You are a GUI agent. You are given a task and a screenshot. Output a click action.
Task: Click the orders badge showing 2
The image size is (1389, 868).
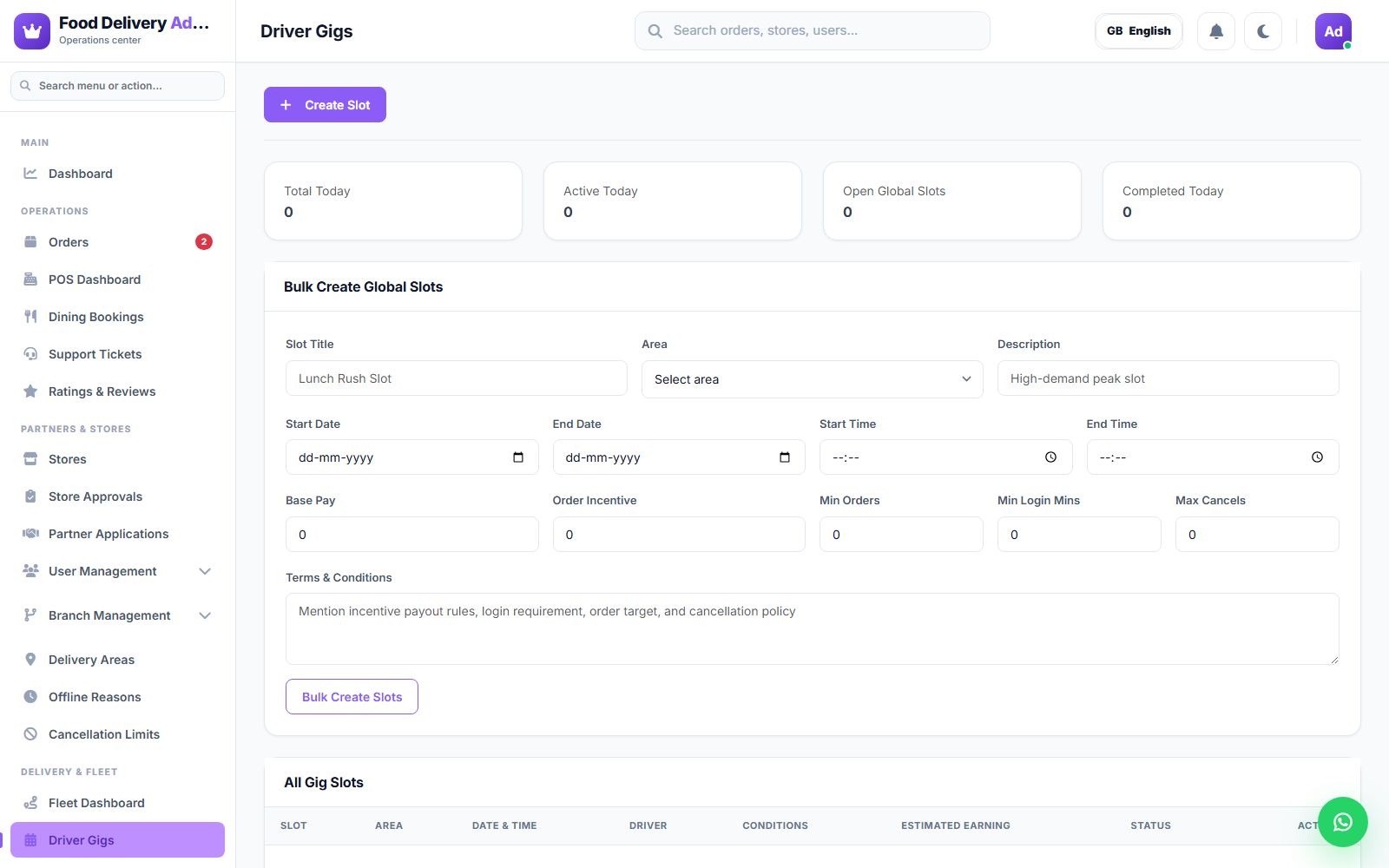[x=204, y=242]
